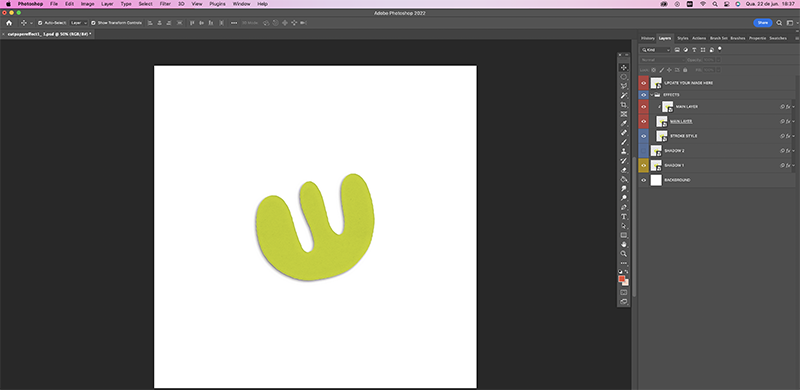Show the SHADOW 2 layer
800x390 pixels.
tap(643, 151)
